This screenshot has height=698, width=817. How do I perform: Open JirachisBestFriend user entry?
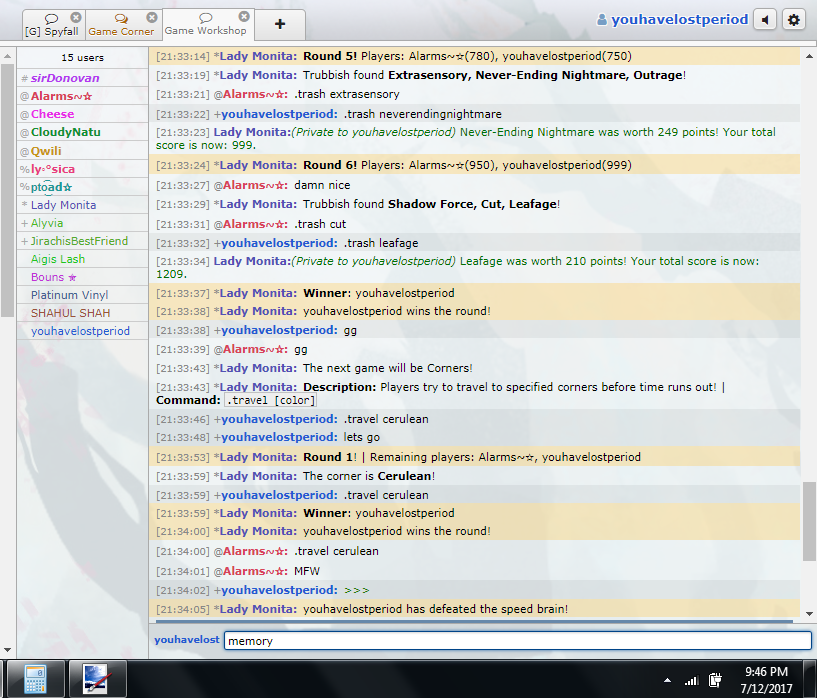coord(82,241)
